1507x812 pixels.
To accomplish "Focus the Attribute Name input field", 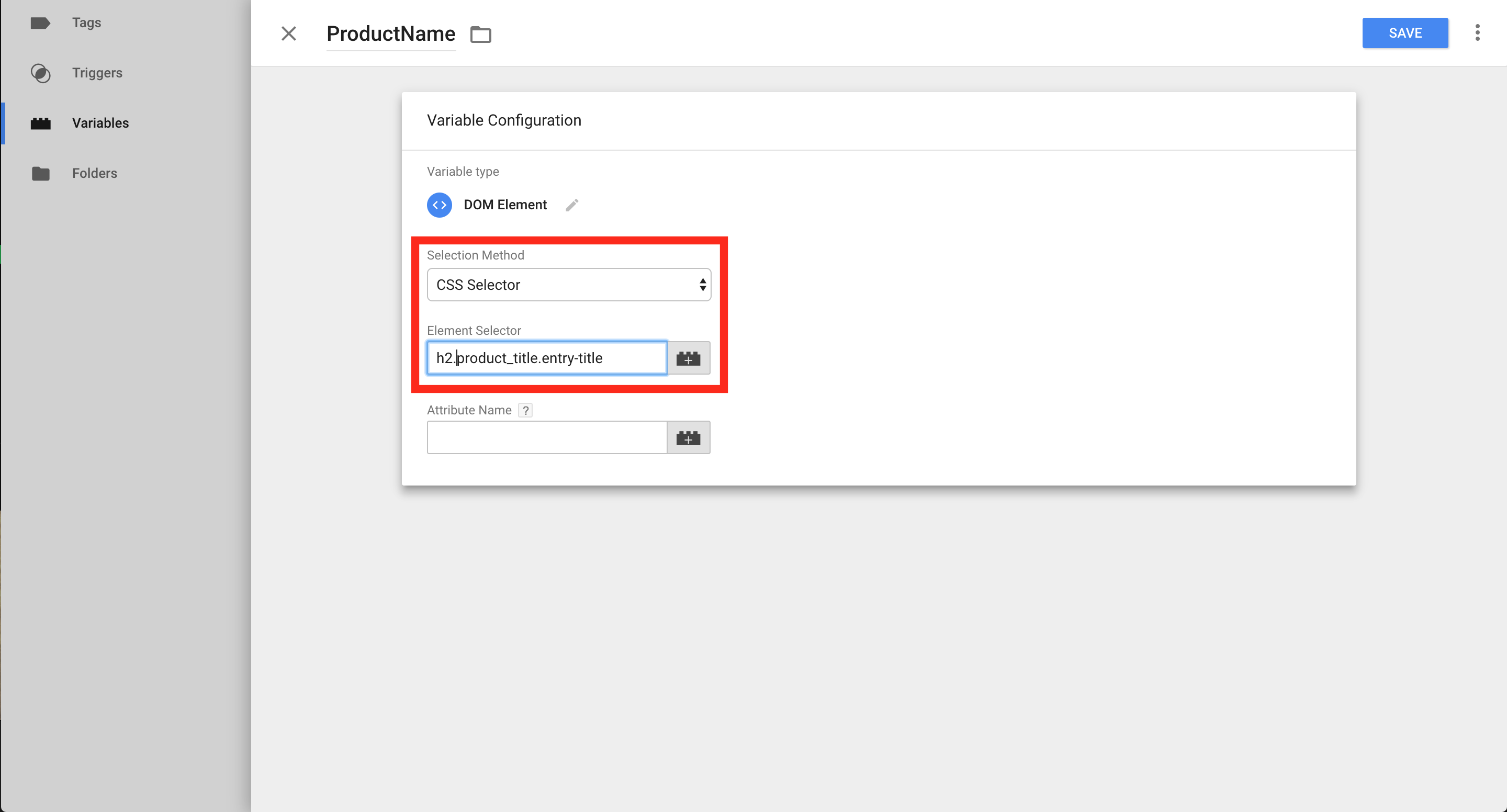I will 547,437.
